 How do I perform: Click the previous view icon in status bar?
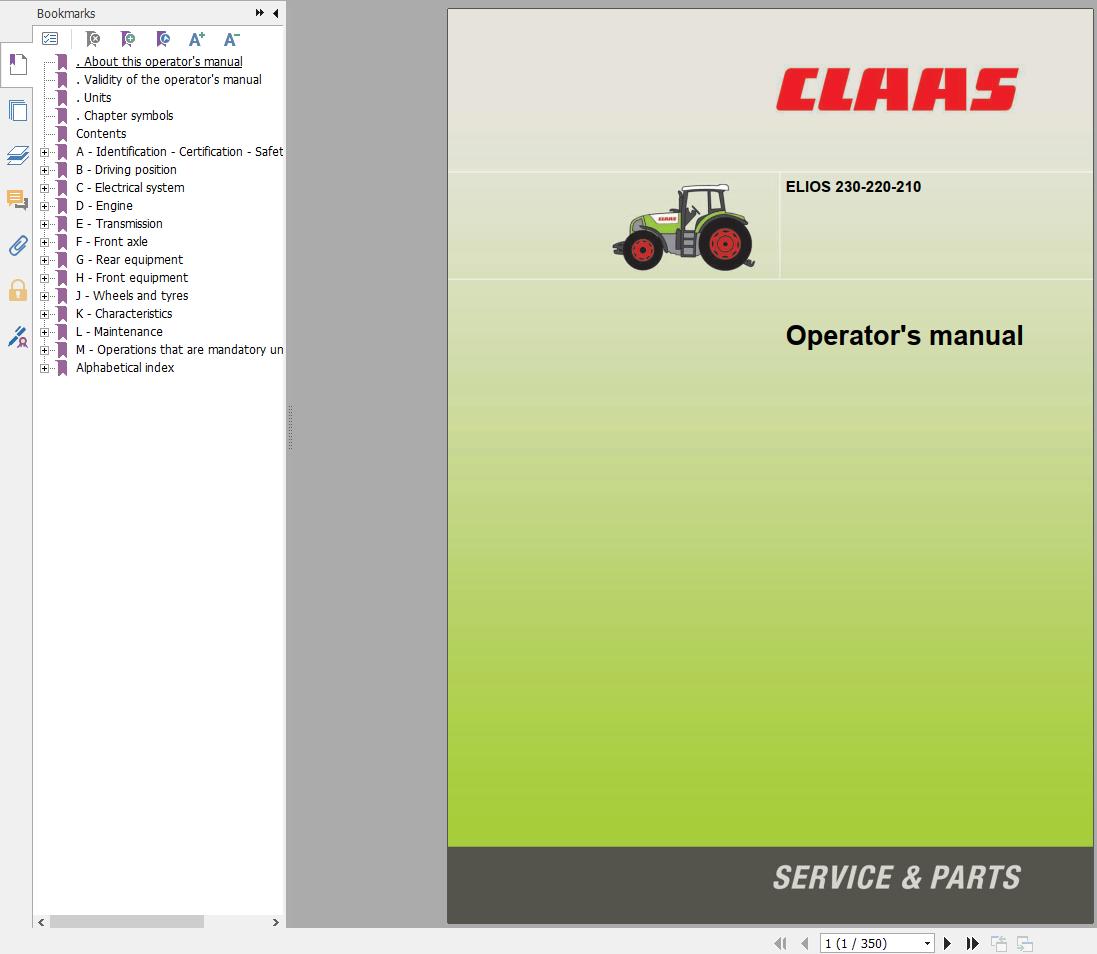[x=999, y=944]
